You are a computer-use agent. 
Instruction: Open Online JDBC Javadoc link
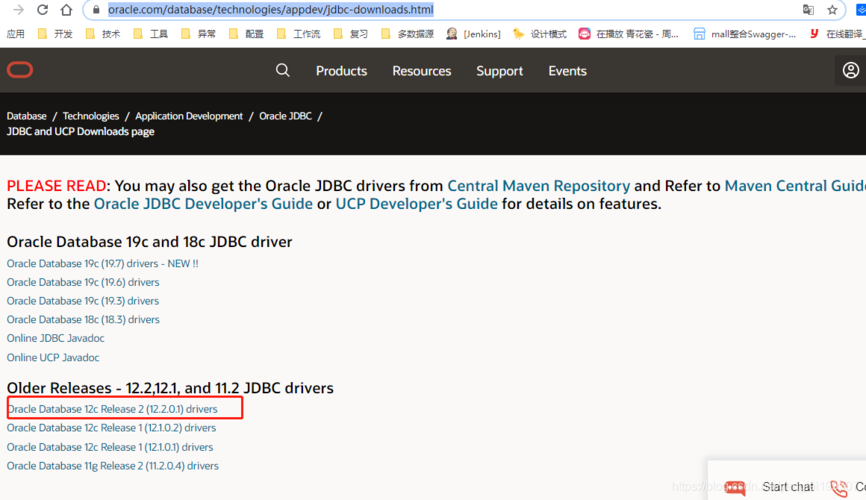tap(55, 338)
